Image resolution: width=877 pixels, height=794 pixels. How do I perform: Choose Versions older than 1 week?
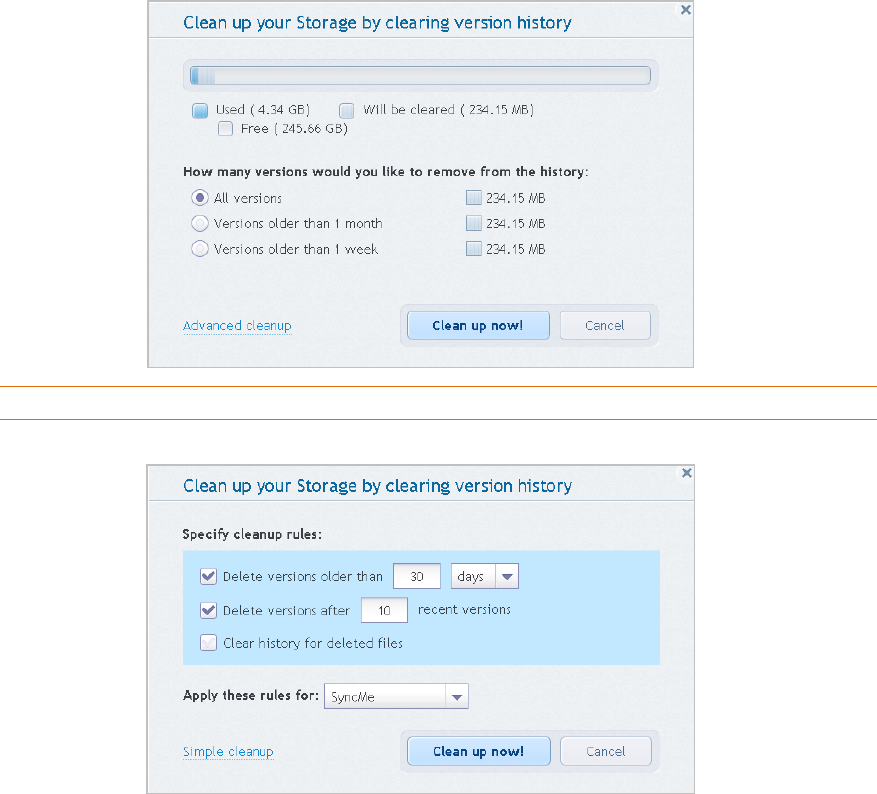pos(199,249)
